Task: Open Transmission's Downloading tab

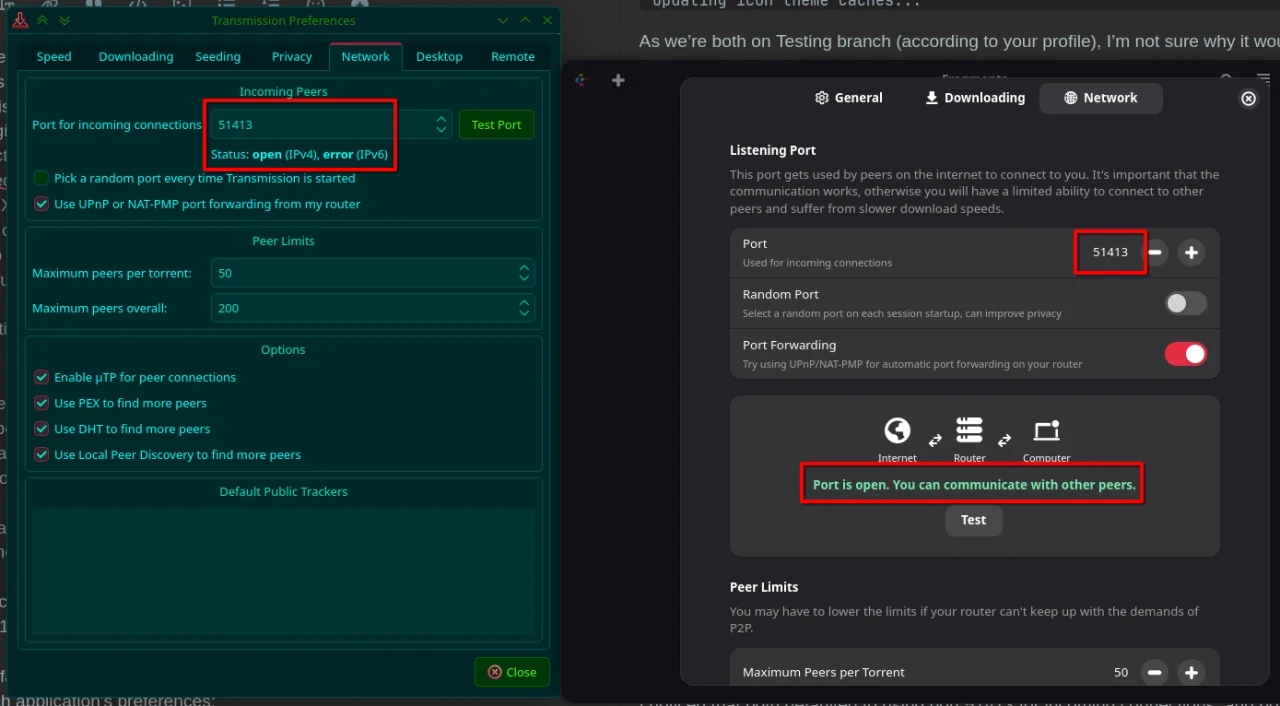Action: pos(136,57)
